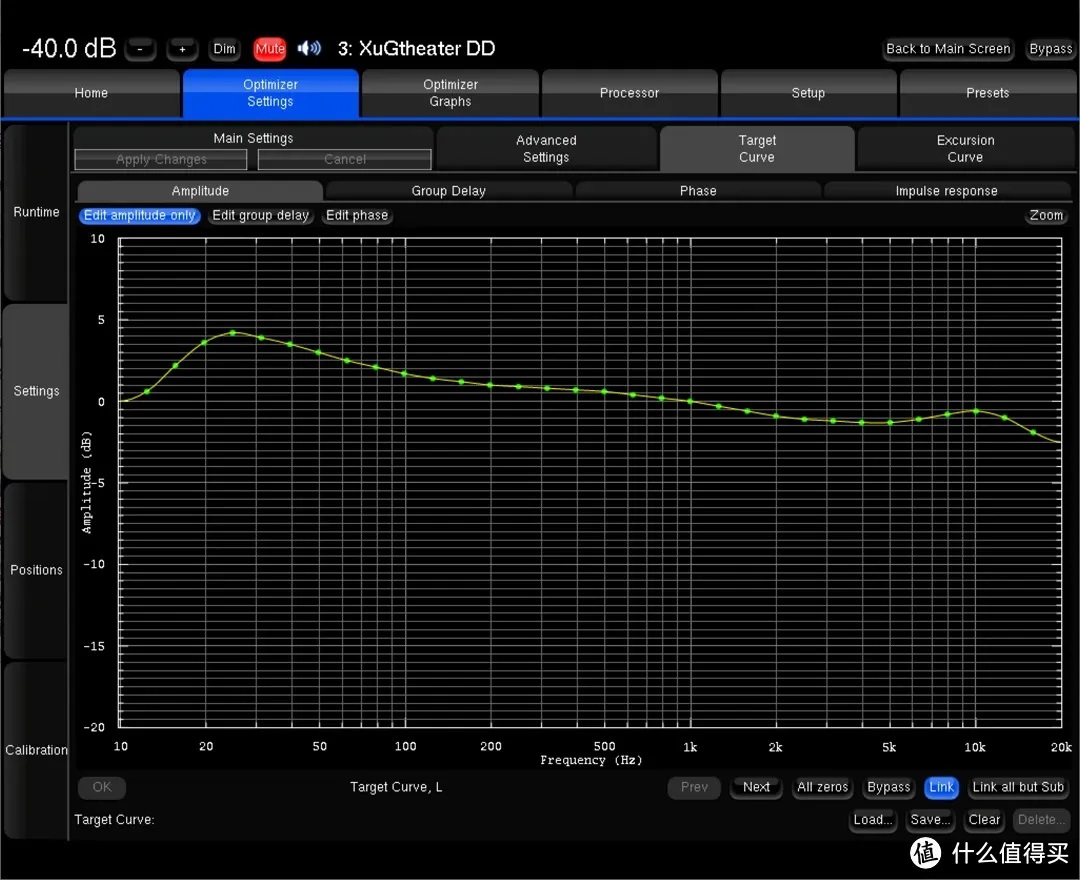Select the Target Curve sub-tab
This screenshot has height=880, width=1080.
[757, 149]
